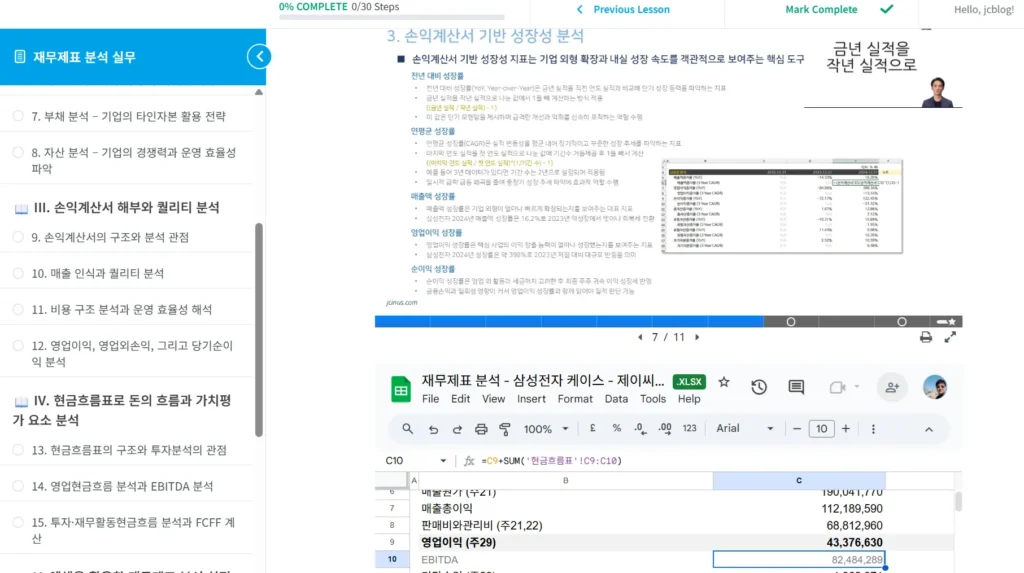Viewport: 1024px width, 573px height.
Task: Go to Previous Lesson
Action: coord(623,10)
